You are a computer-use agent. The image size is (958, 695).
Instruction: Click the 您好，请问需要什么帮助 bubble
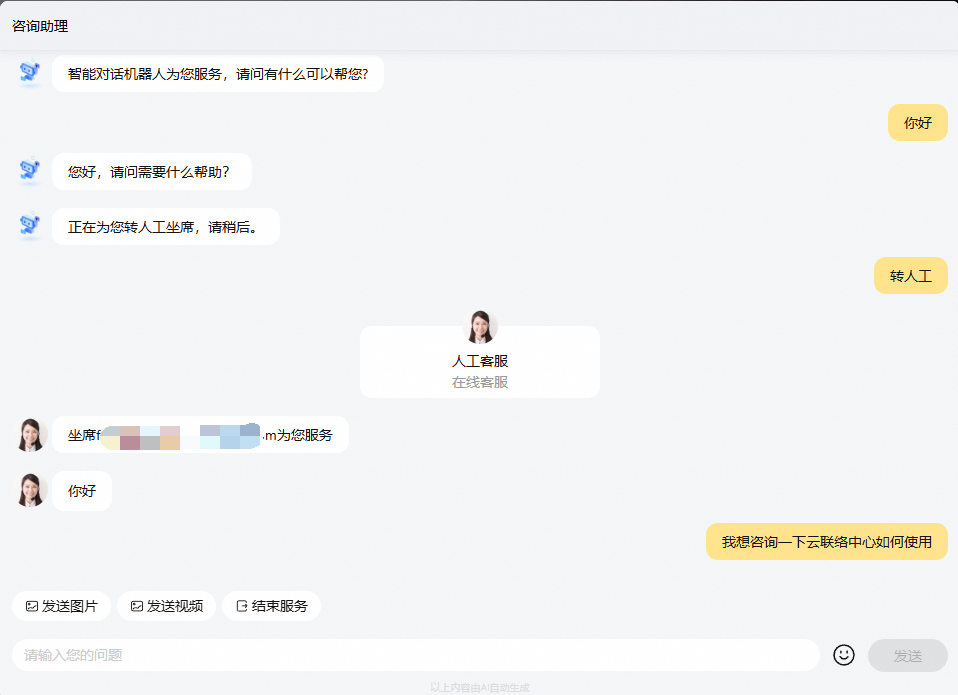click(x=152, y=172)
